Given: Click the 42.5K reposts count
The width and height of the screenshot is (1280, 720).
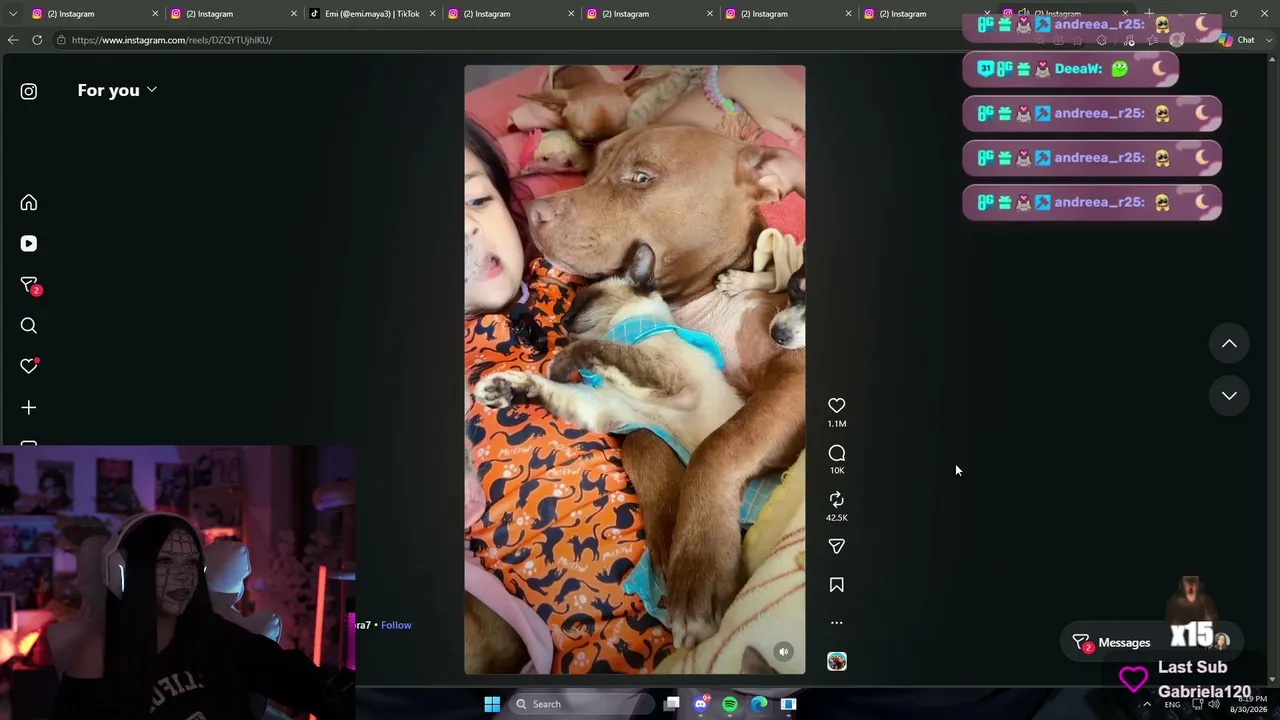Looking at the screenshot, I should tap(837, 517).
